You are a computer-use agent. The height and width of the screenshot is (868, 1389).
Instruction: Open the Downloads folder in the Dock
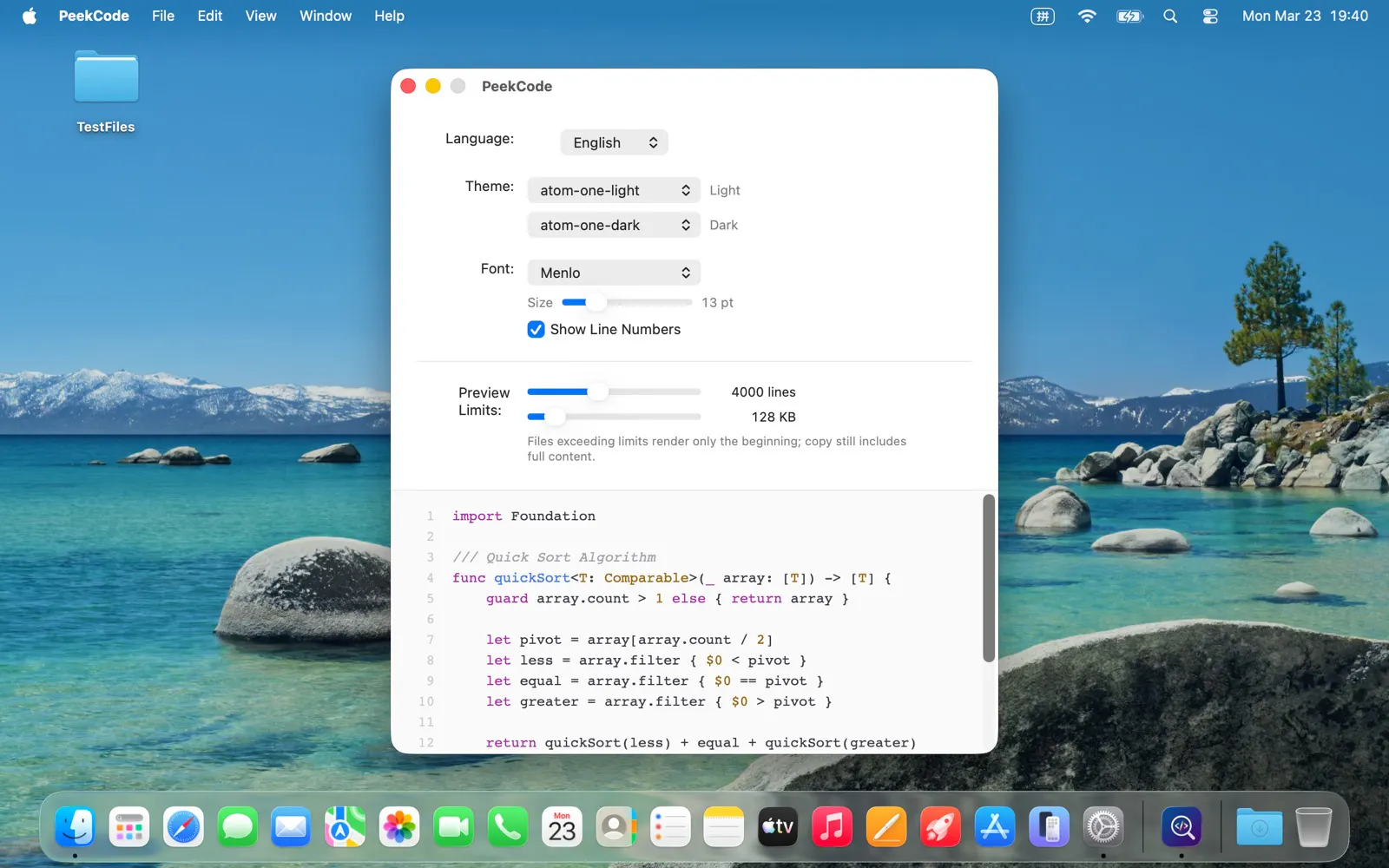point(1259,827)
